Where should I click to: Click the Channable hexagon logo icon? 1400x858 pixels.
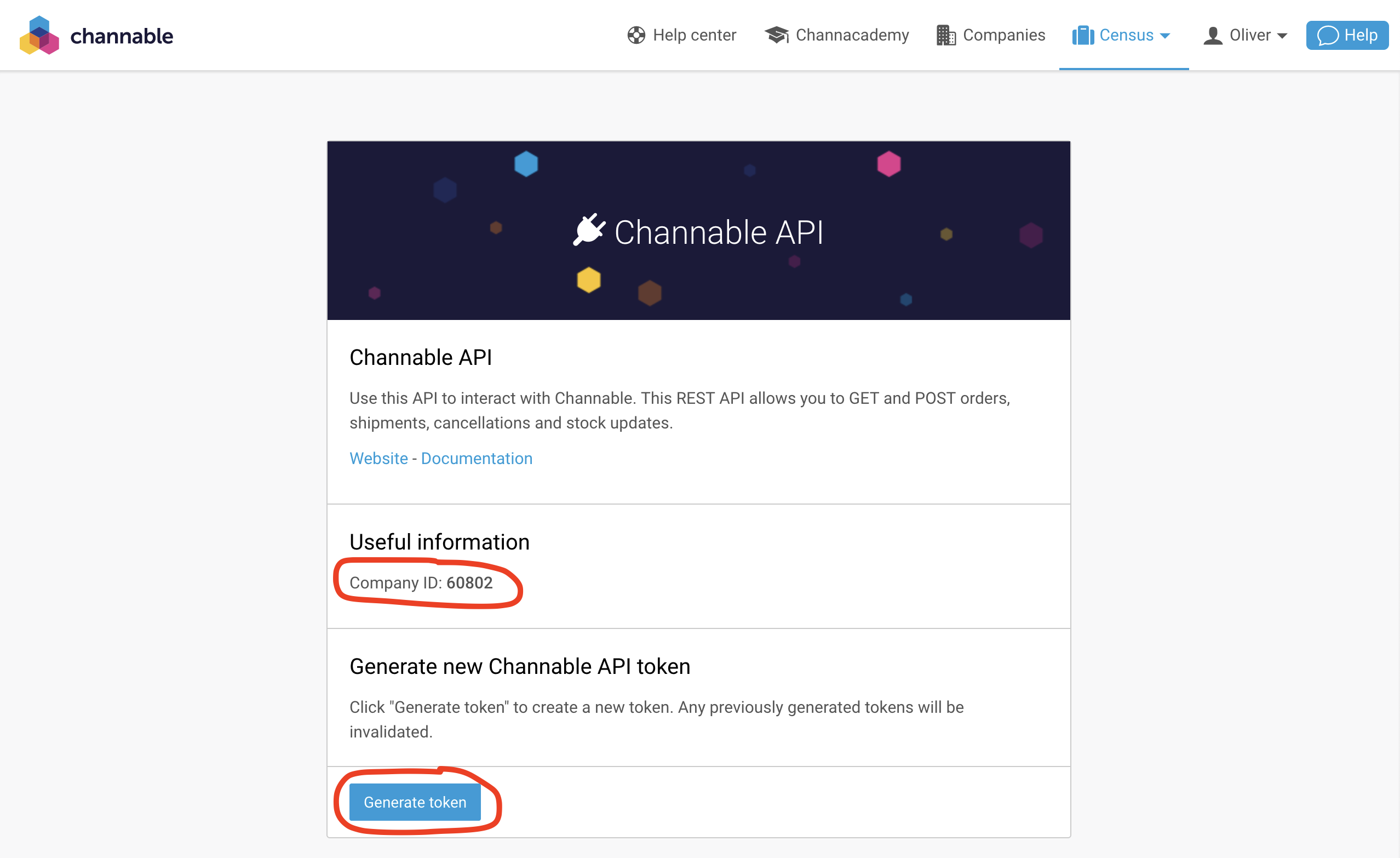pyautogui.click(x=39, y=35)
